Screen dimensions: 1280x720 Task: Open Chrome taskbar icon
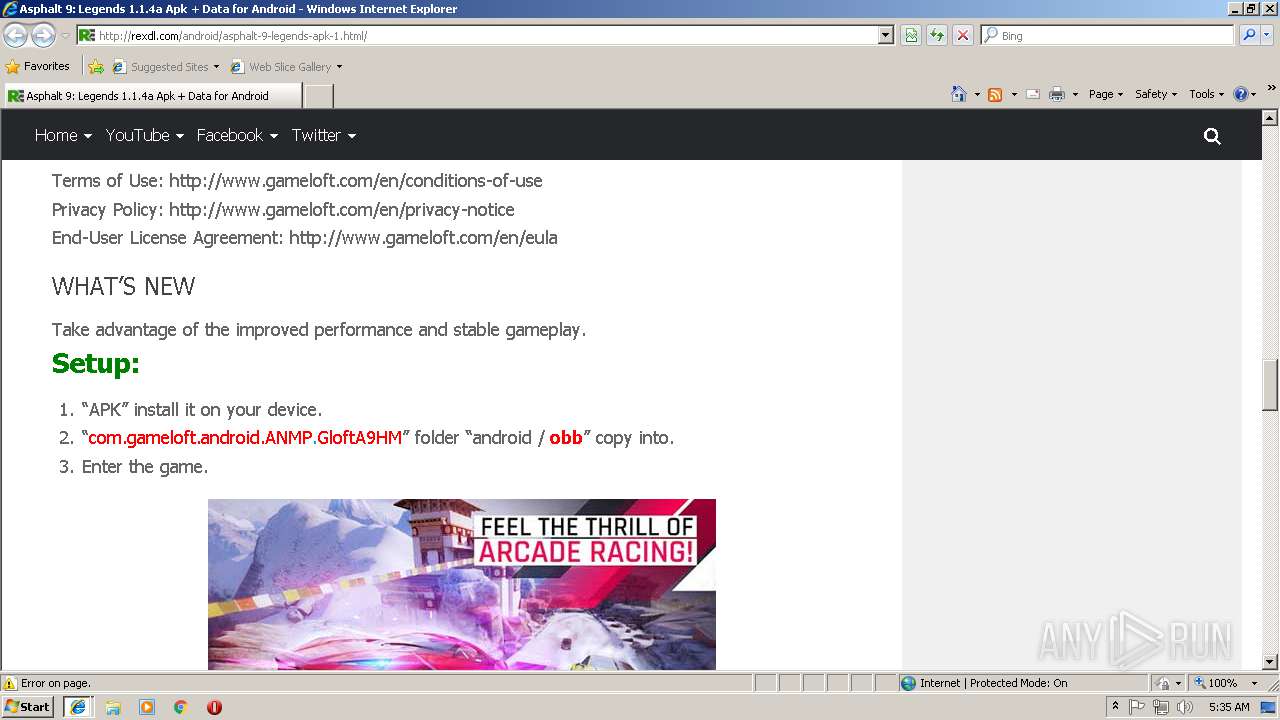pyautogui.click(x=181, y=707)
